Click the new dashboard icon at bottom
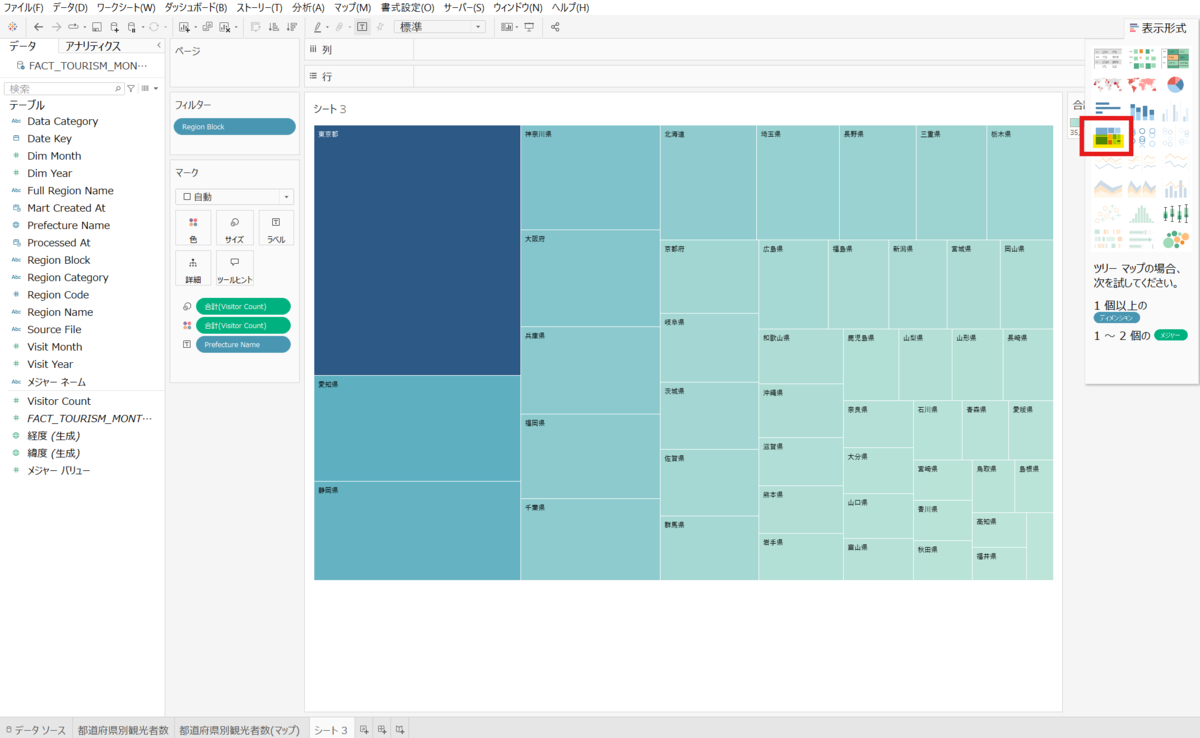 [x=382, y=729]
